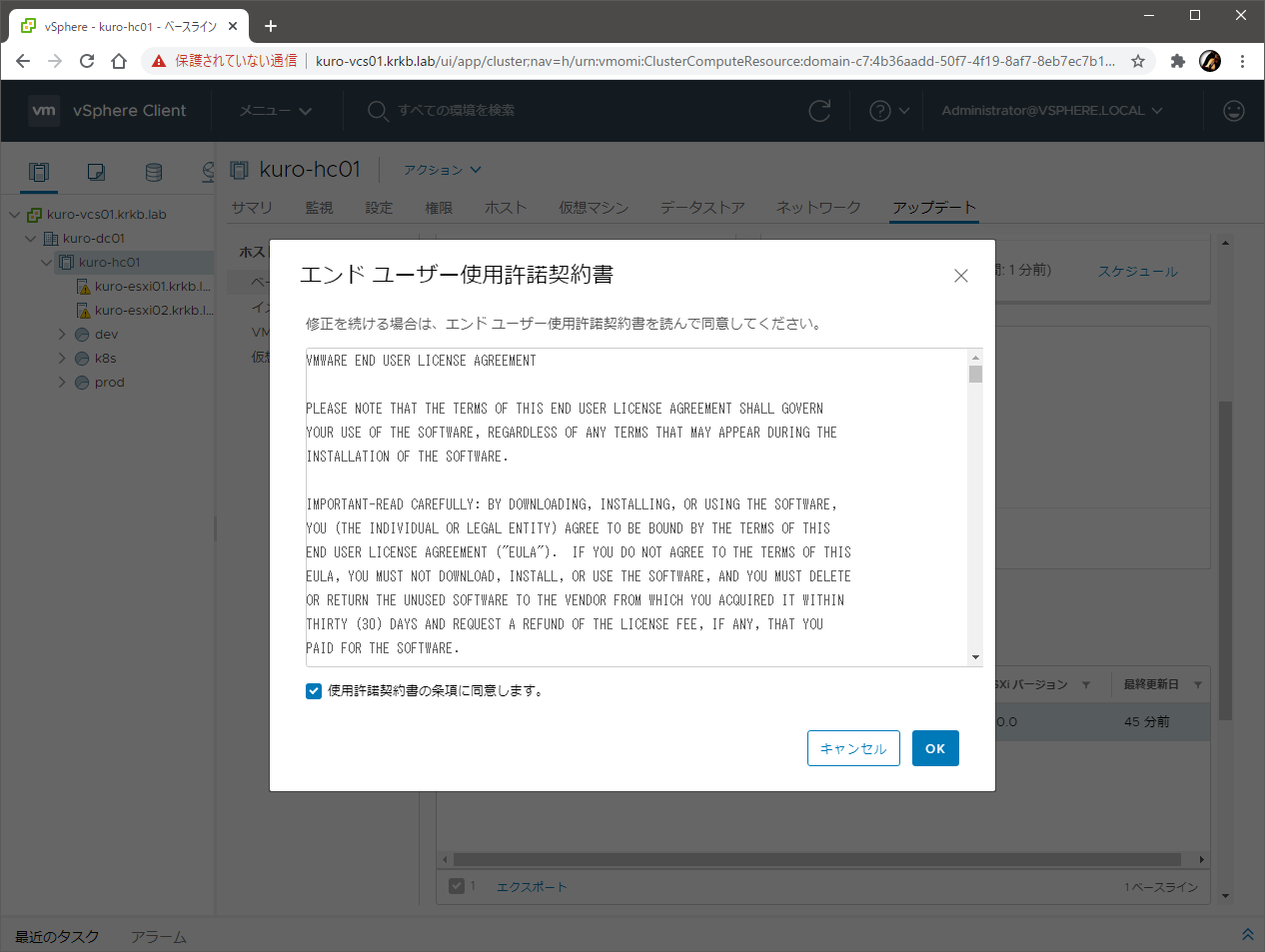Click the EULA text scrollbar down arrow
1265x952 pixels.
[975, 657]
